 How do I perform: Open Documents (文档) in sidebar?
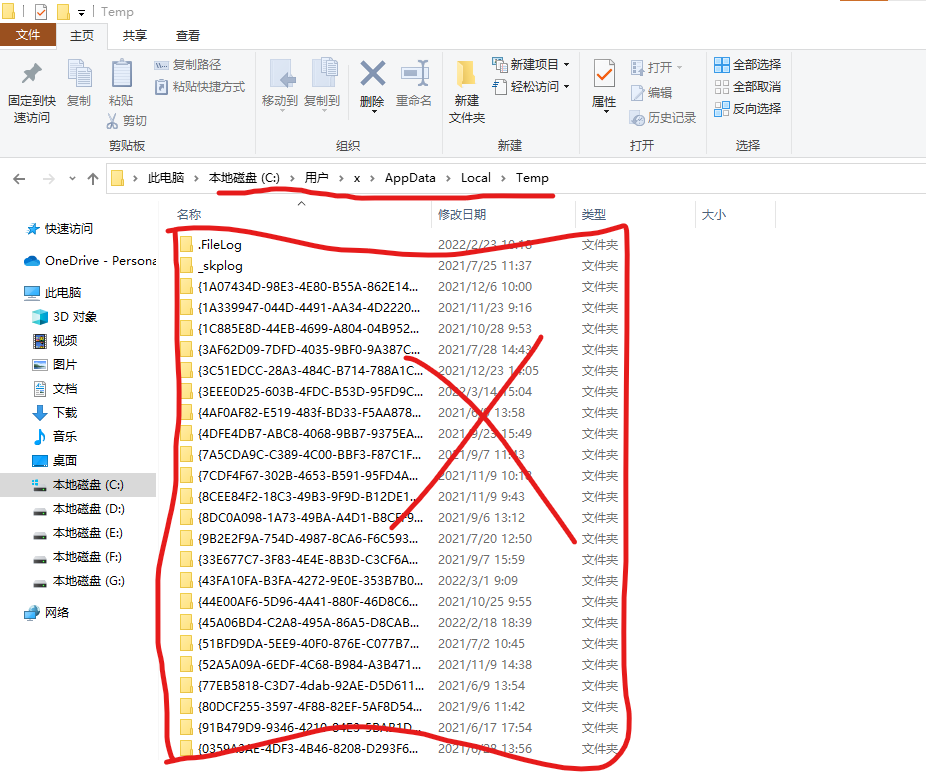coord(55,389)
